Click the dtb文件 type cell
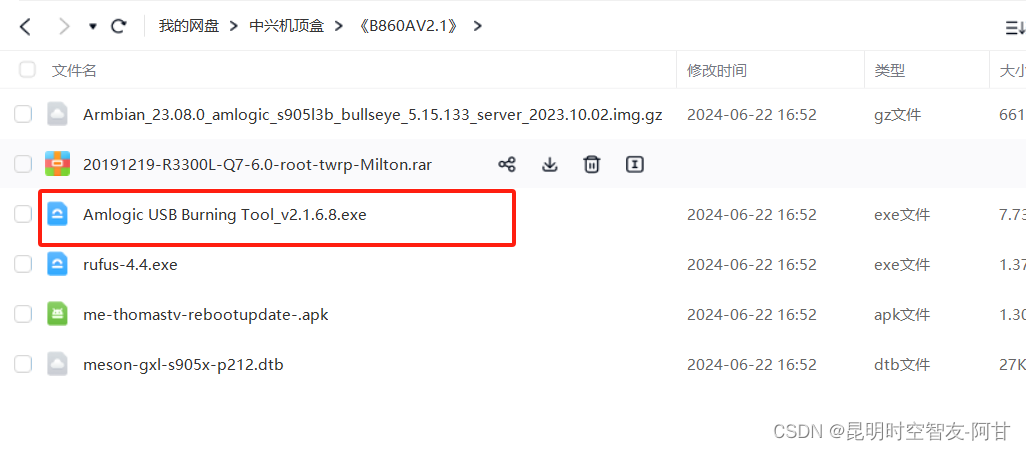This screenshot has height=450, width=1026. pyautogui.click(x=902, y=364)
